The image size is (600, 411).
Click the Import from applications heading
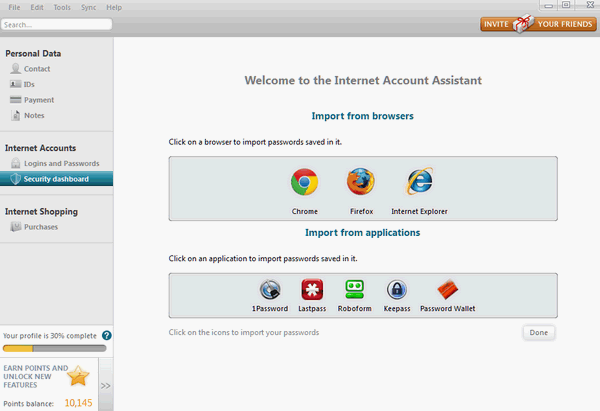click(x=362, y=233)
